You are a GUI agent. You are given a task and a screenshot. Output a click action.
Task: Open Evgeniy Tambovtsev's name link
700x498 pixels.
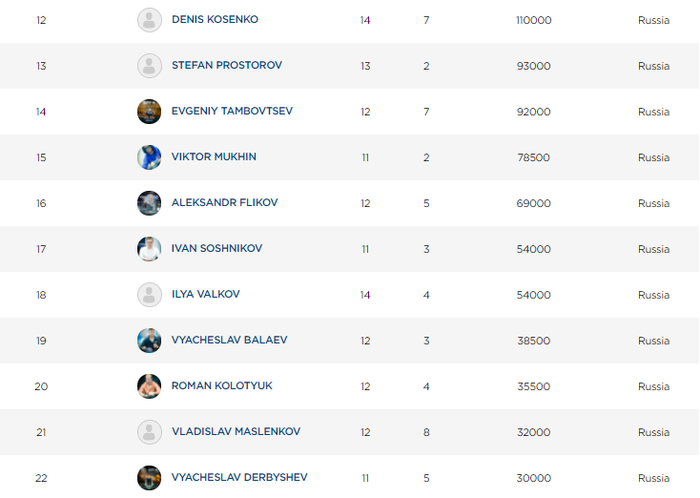click(x=231, y=111)
